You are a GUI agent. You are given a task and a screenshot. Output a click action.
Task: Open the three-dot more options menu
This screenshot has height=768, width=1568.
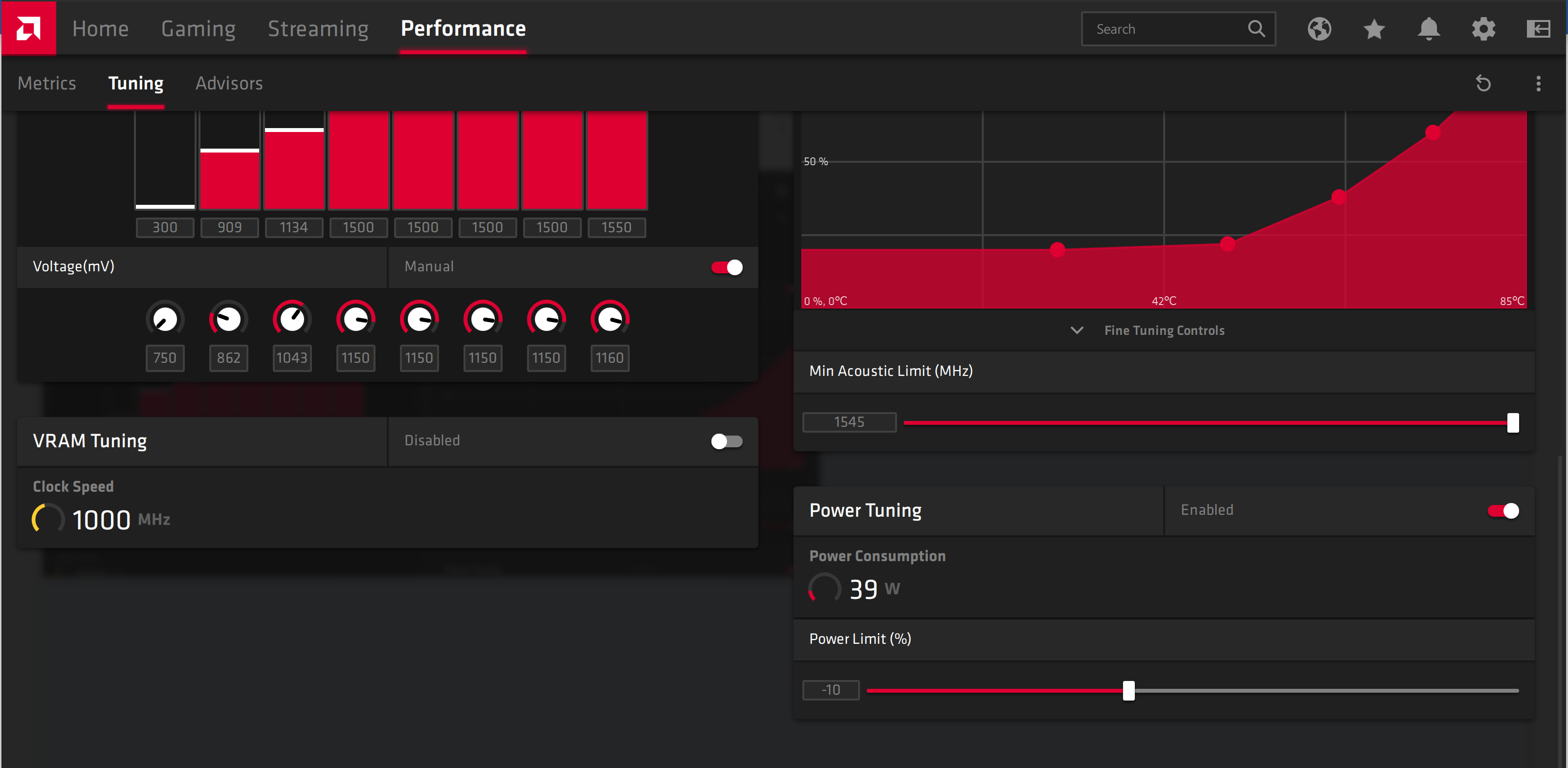click(x=1538, y=84)
